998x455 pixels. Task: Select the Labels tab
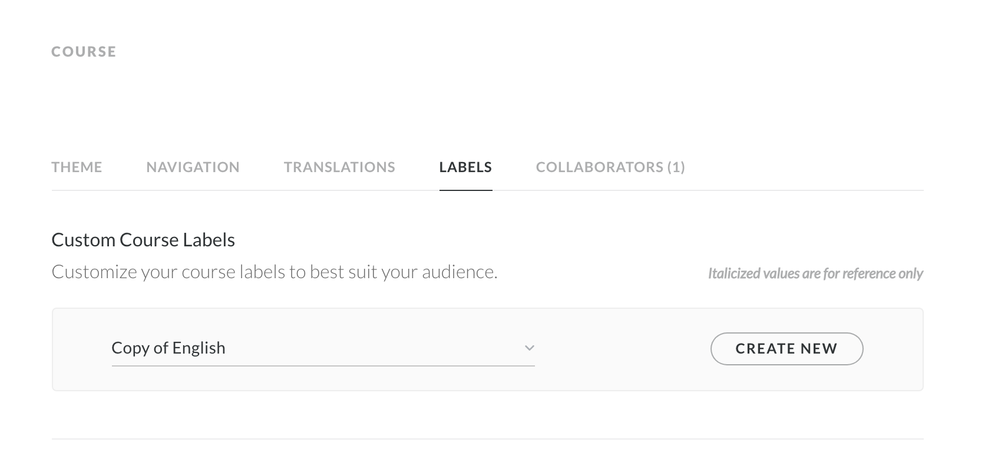pyautogui.click(x=465, y=167)
